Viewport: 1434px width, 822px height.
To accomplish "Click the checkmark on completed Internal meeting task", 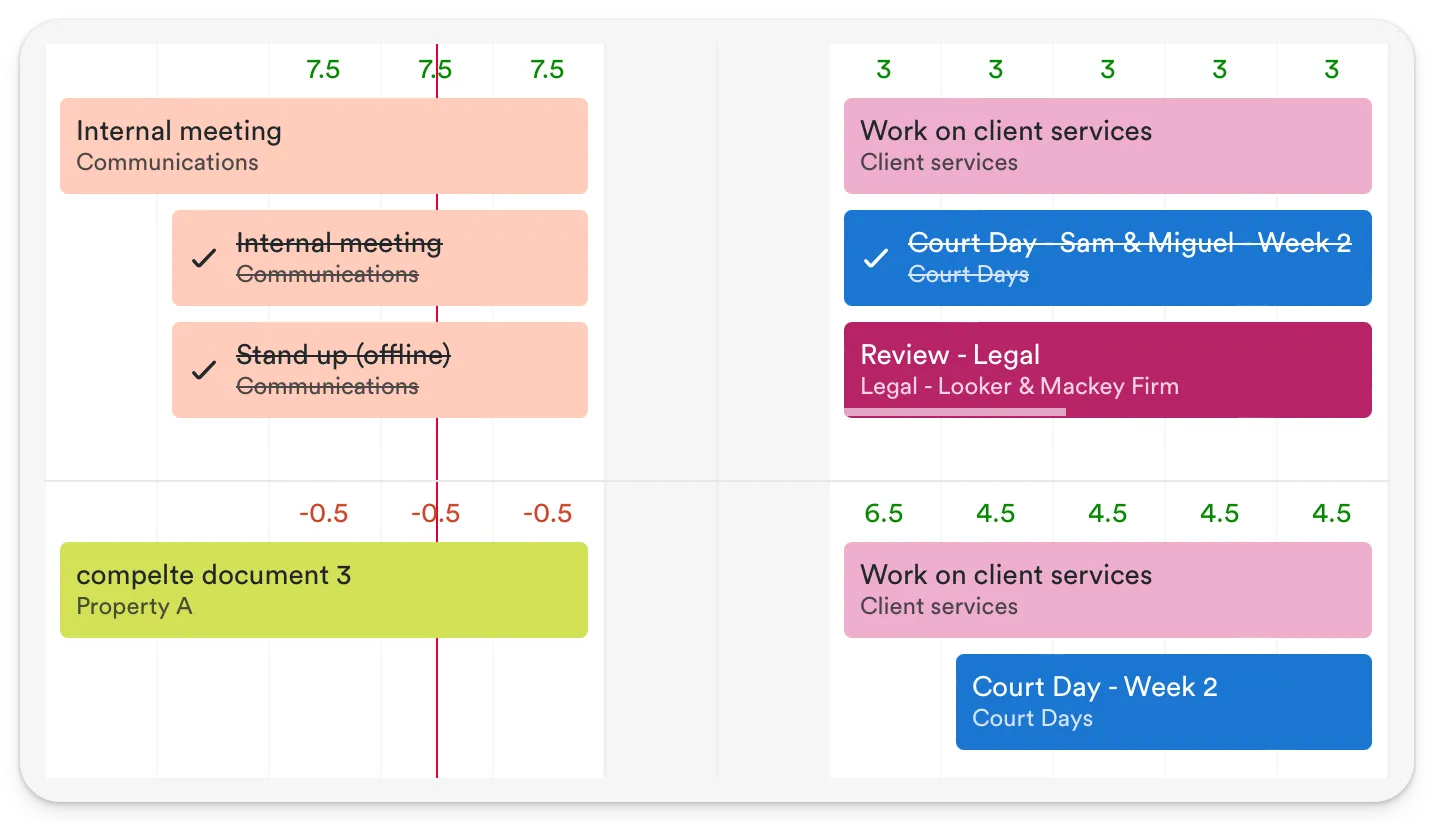I will click(x=203, y=258).
